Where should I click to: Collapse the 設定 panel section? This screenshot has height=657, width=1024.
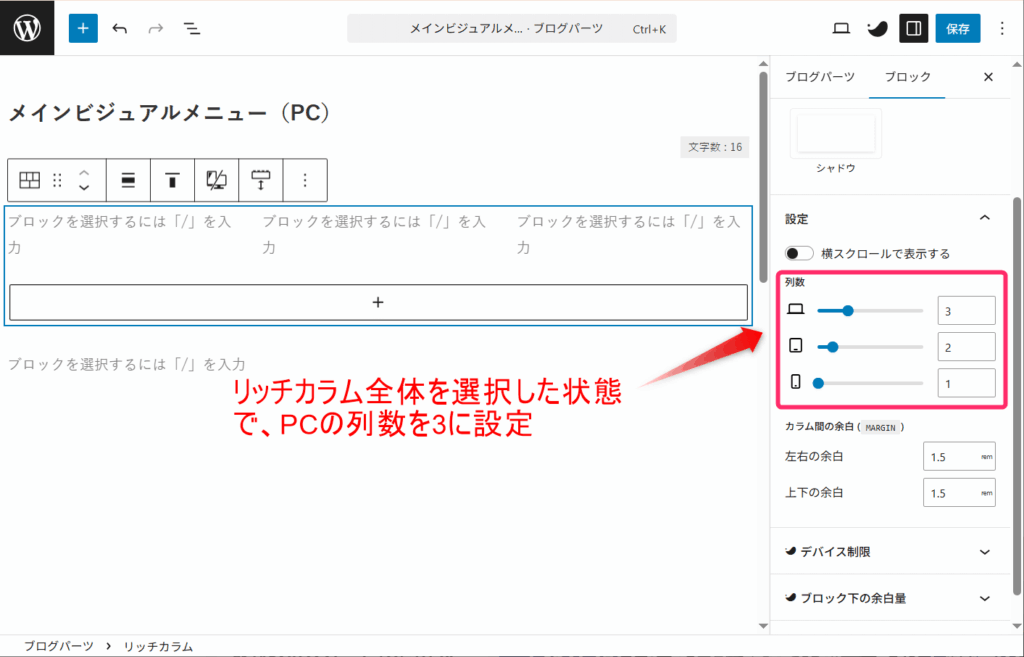(984, 218)
